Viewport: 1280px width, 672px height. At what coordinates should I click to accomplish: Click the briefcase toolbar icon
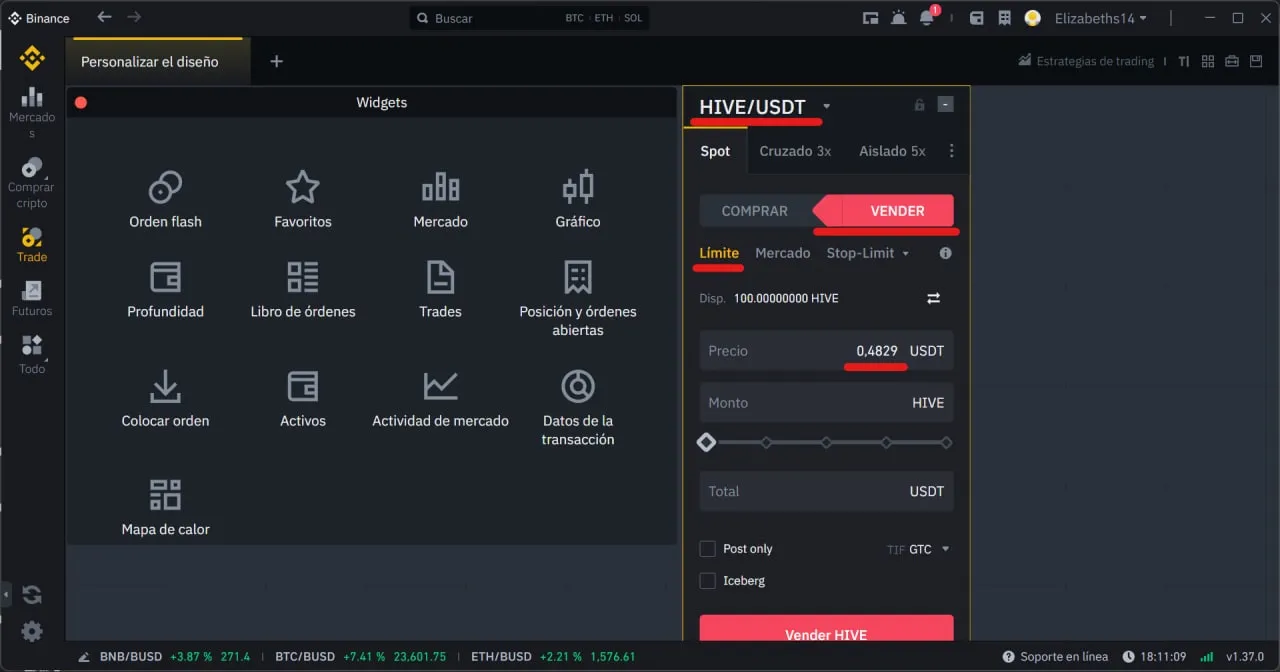click(1232, 61)
